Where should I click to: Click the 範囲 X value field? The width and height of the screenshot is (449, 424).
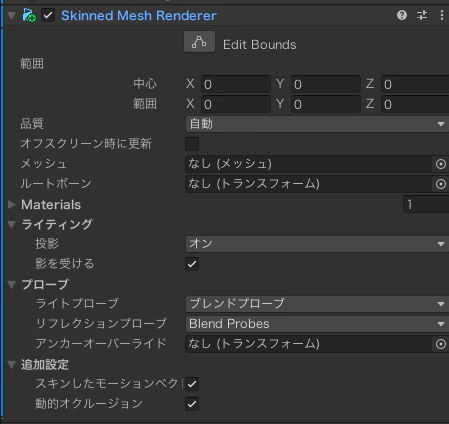point(236,104)
